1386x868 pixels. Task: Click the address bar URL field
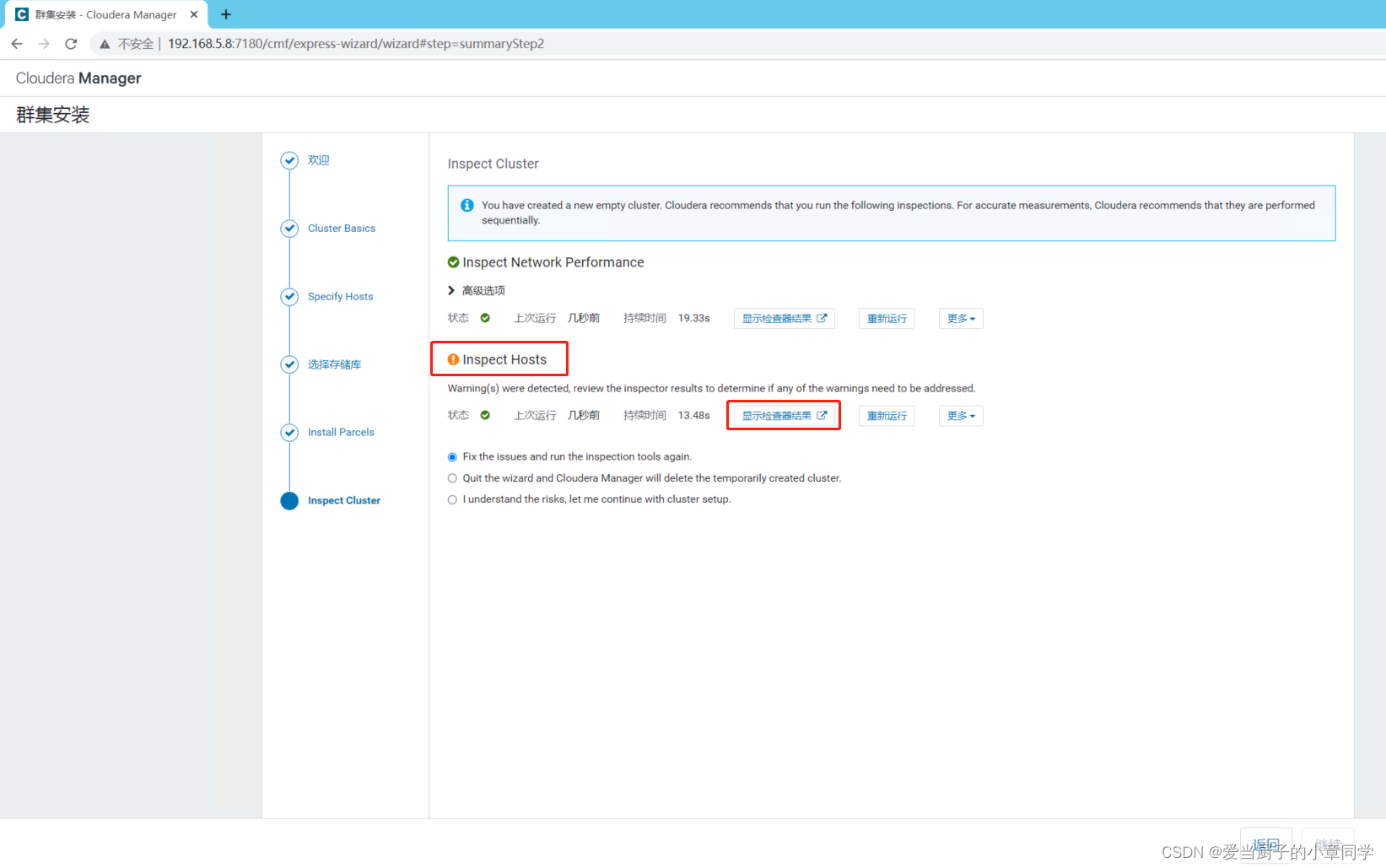click(x=356, y=44)
